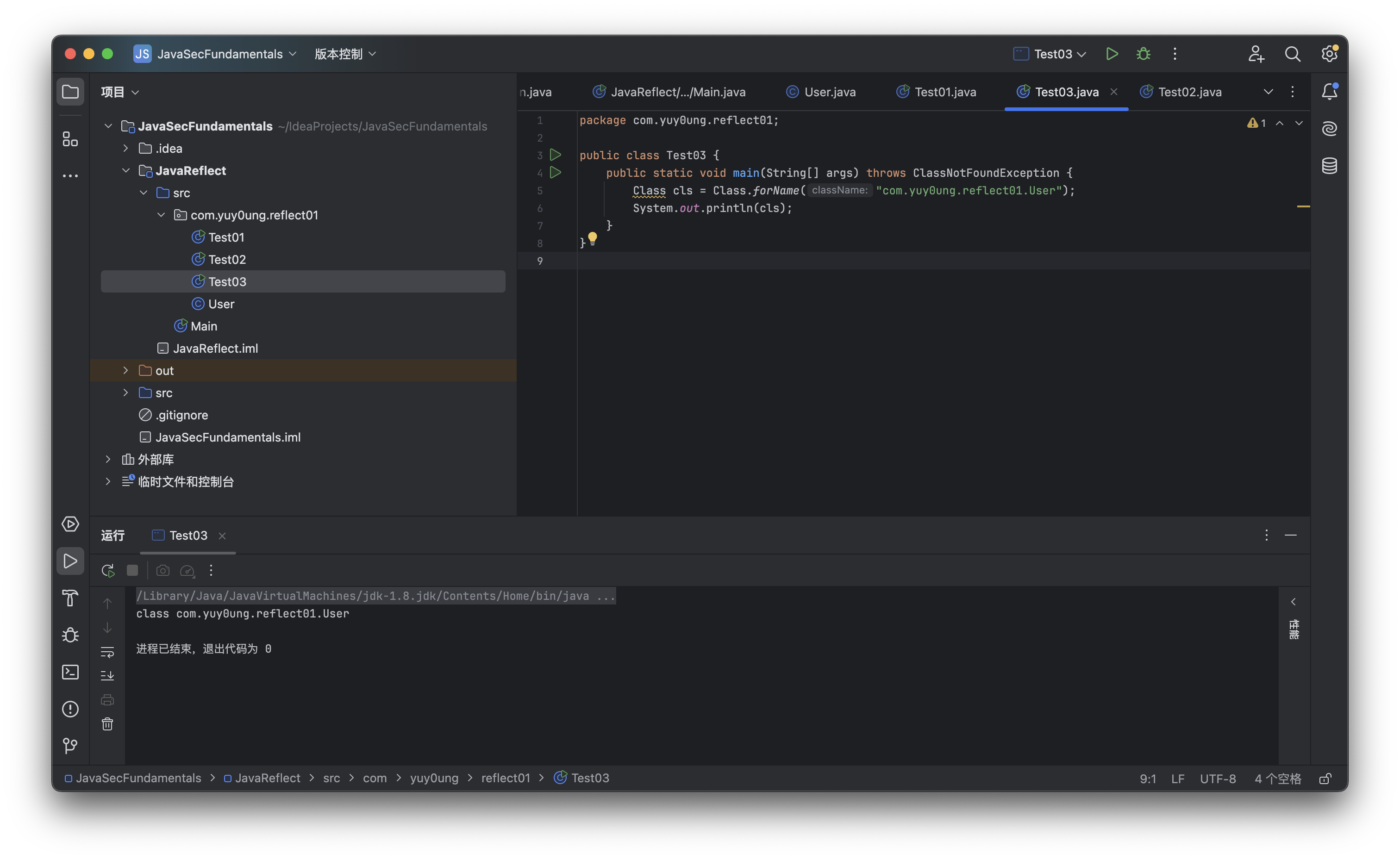Click the Build hammer icon in sidebar
The image size is (1400, 860).
coord(70,598)
